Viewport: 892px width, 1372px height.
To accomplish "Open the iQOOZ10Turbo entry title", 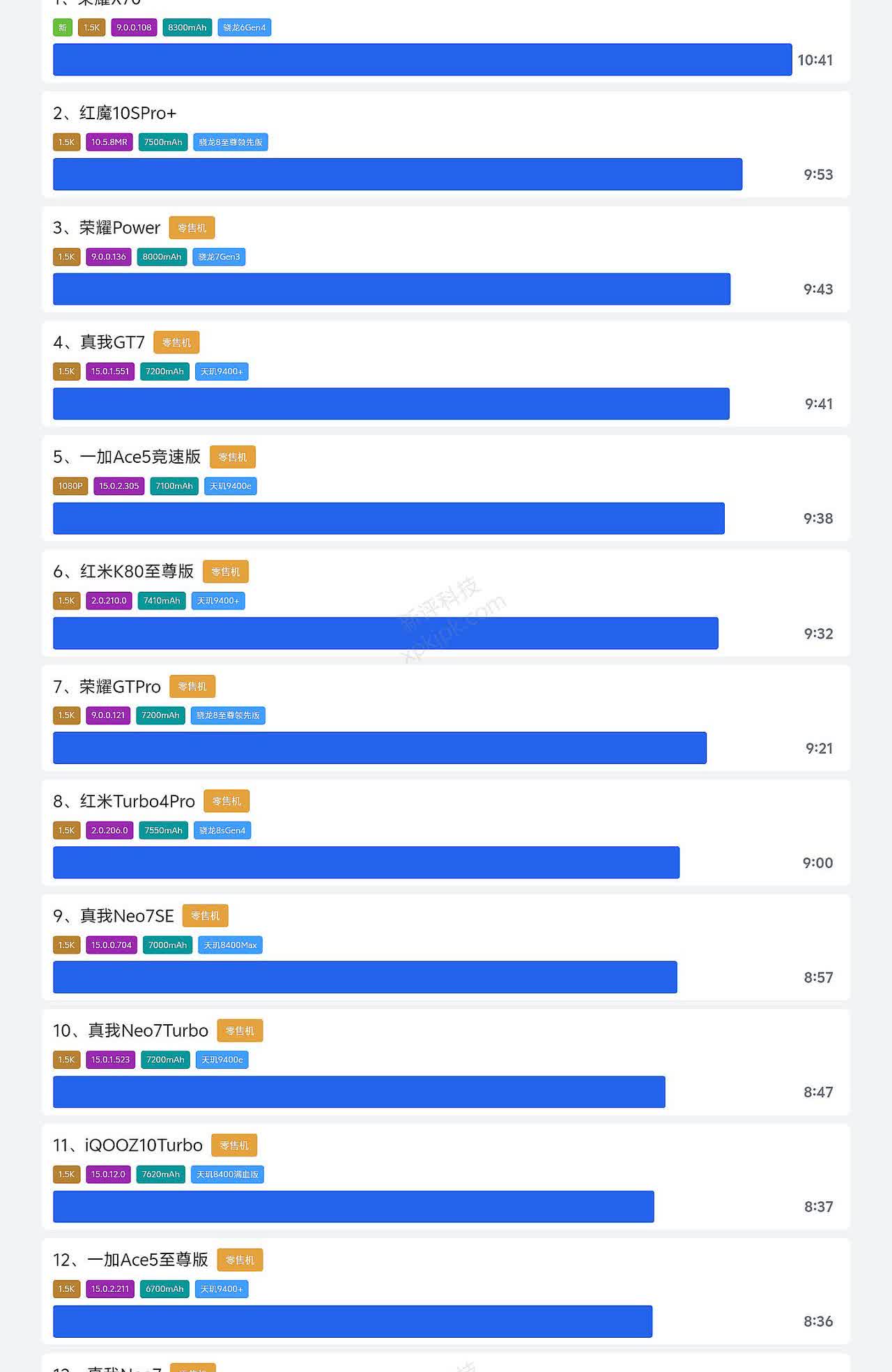I will (x=128, y=1145).
